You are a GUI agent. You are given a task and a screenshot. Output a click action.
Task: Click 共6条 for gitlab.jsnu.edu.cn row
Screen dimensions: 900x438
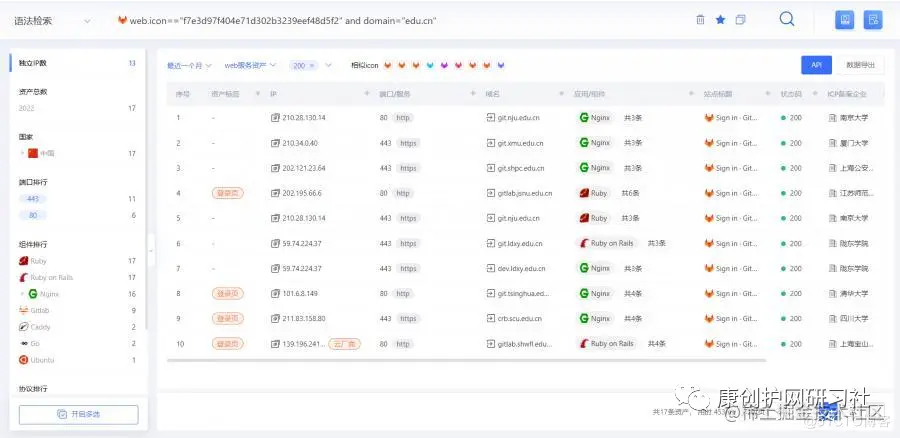click(631, 193)
